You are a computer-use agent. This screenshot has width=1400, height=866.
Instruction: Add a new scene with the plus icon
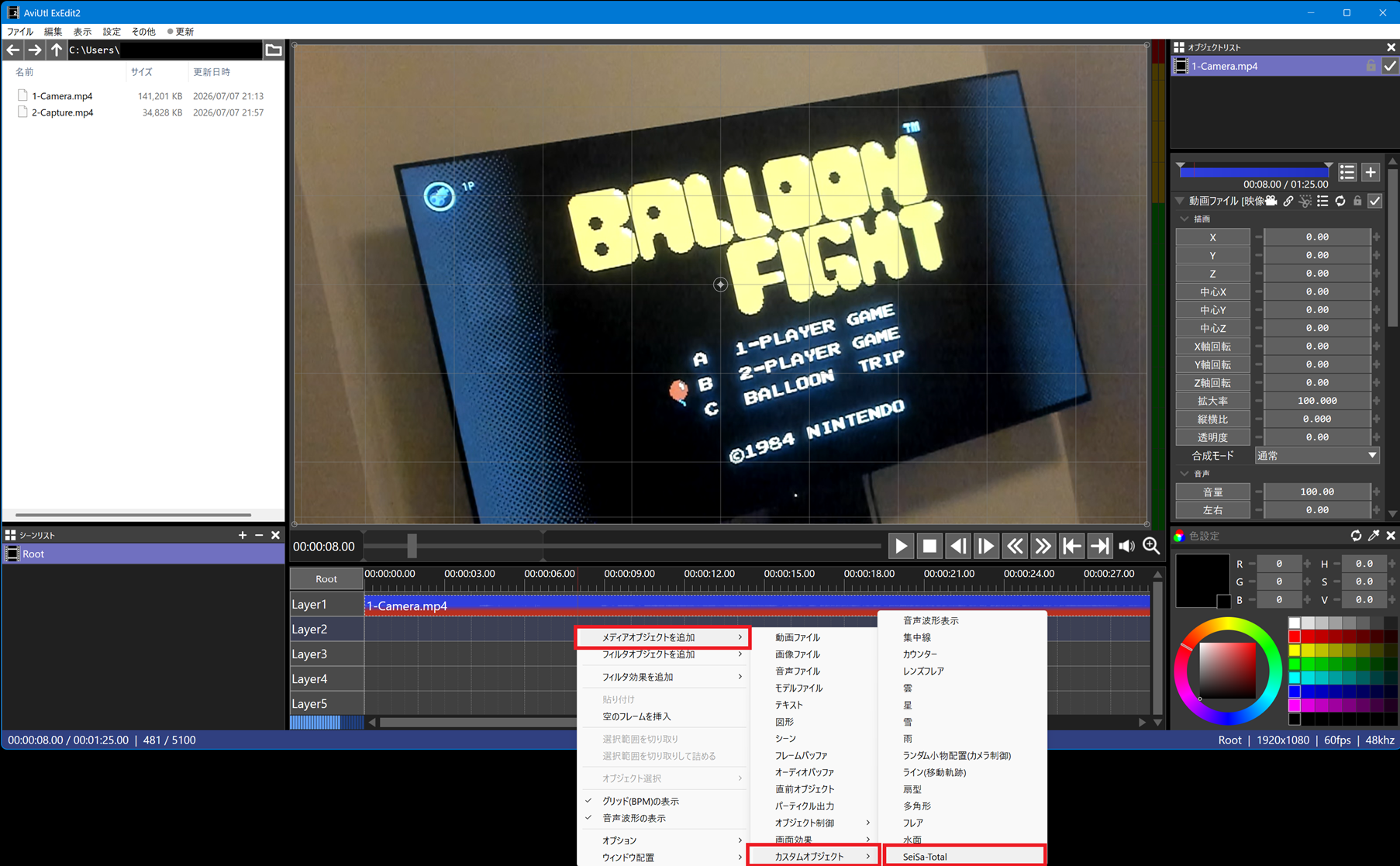click(x=243, y=535)
